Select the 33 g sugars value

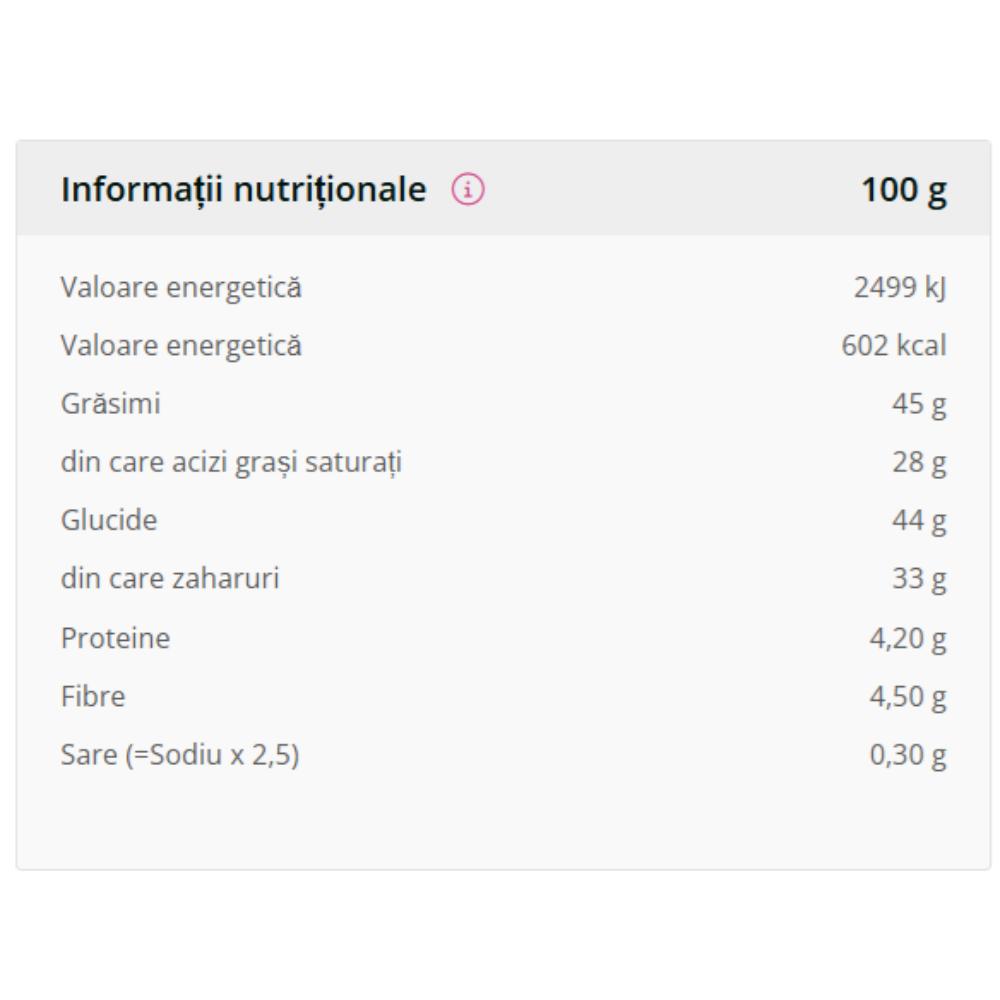point(919,580)
